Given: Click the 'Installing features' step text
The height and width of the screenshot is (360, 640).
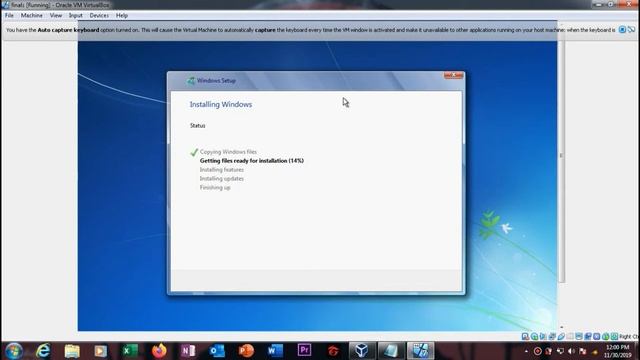Looking at the screenshot, I should 222,170.
